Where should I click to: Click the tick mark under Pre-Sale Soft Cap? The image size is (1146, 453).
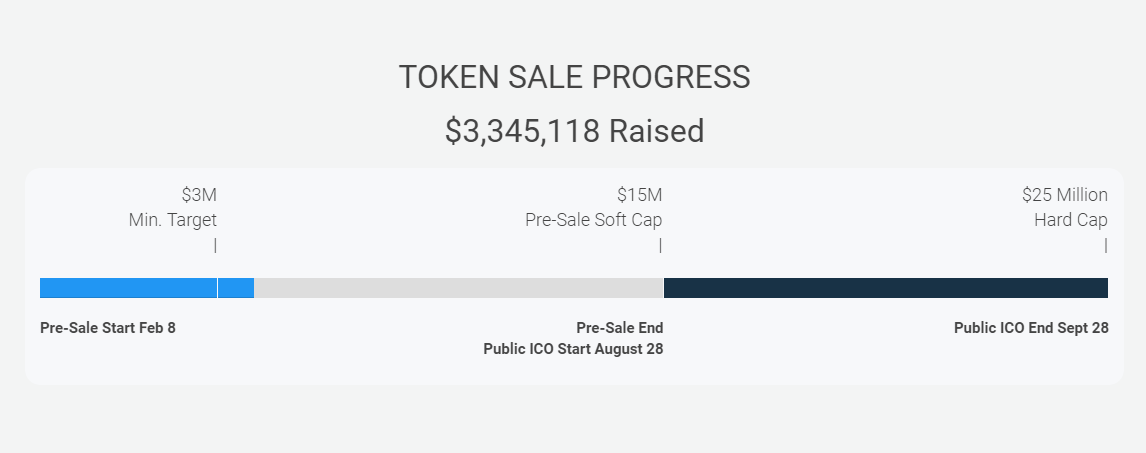(660, 246)
